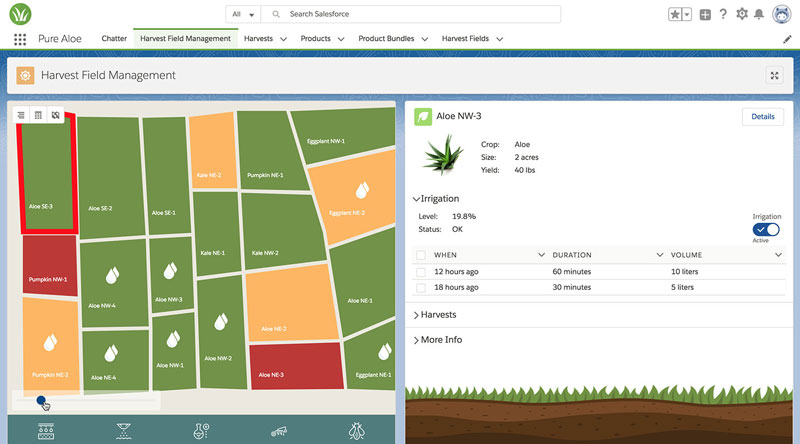Select the Harvest Field Management tab

tap(185, 39)
